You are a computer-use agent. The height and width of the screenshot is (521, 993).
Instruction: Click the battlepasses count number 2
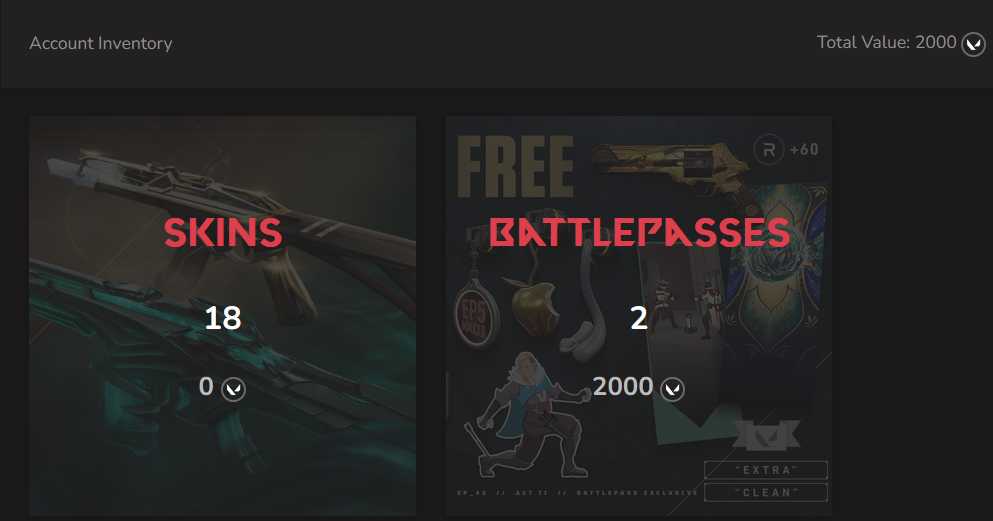coord(639,317)
